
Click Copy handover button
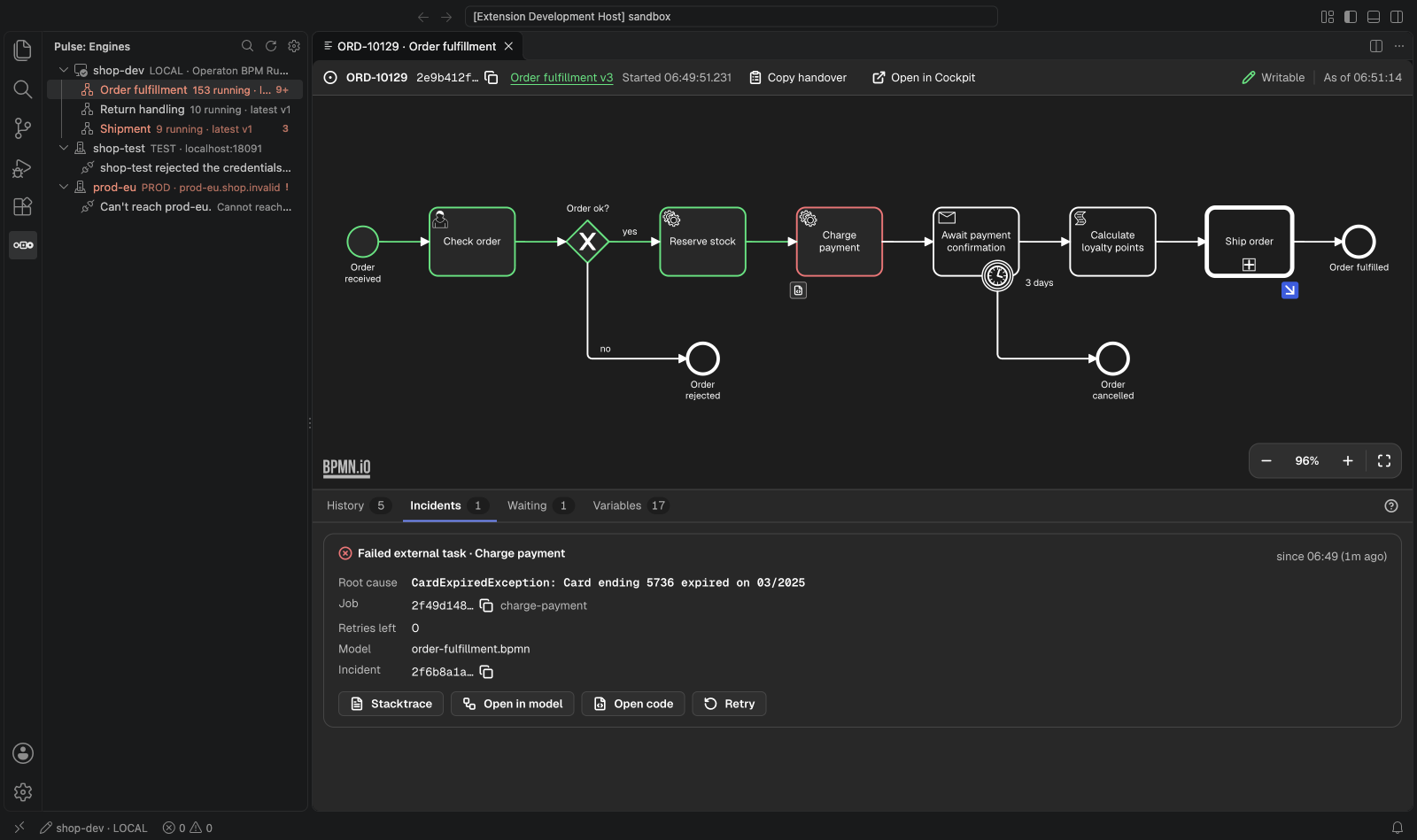coord(798,78)
